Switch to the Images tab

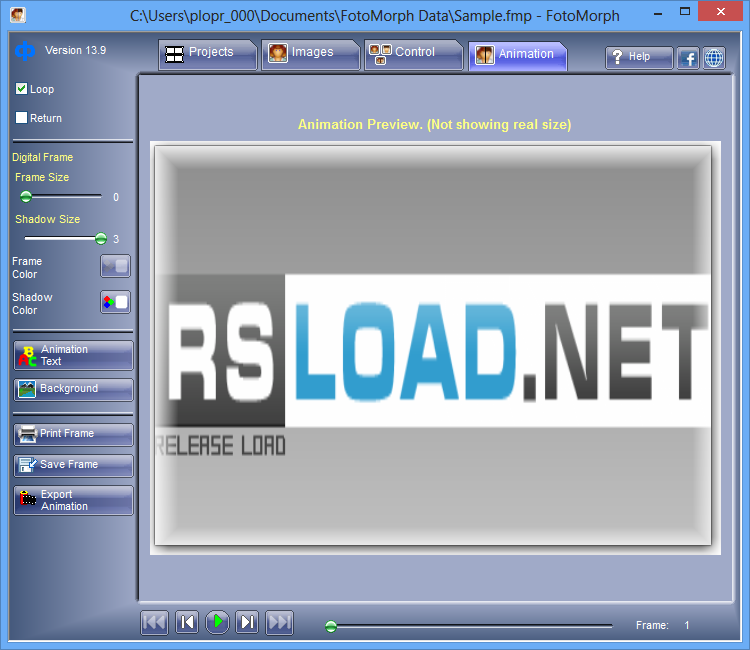(311, 55)
